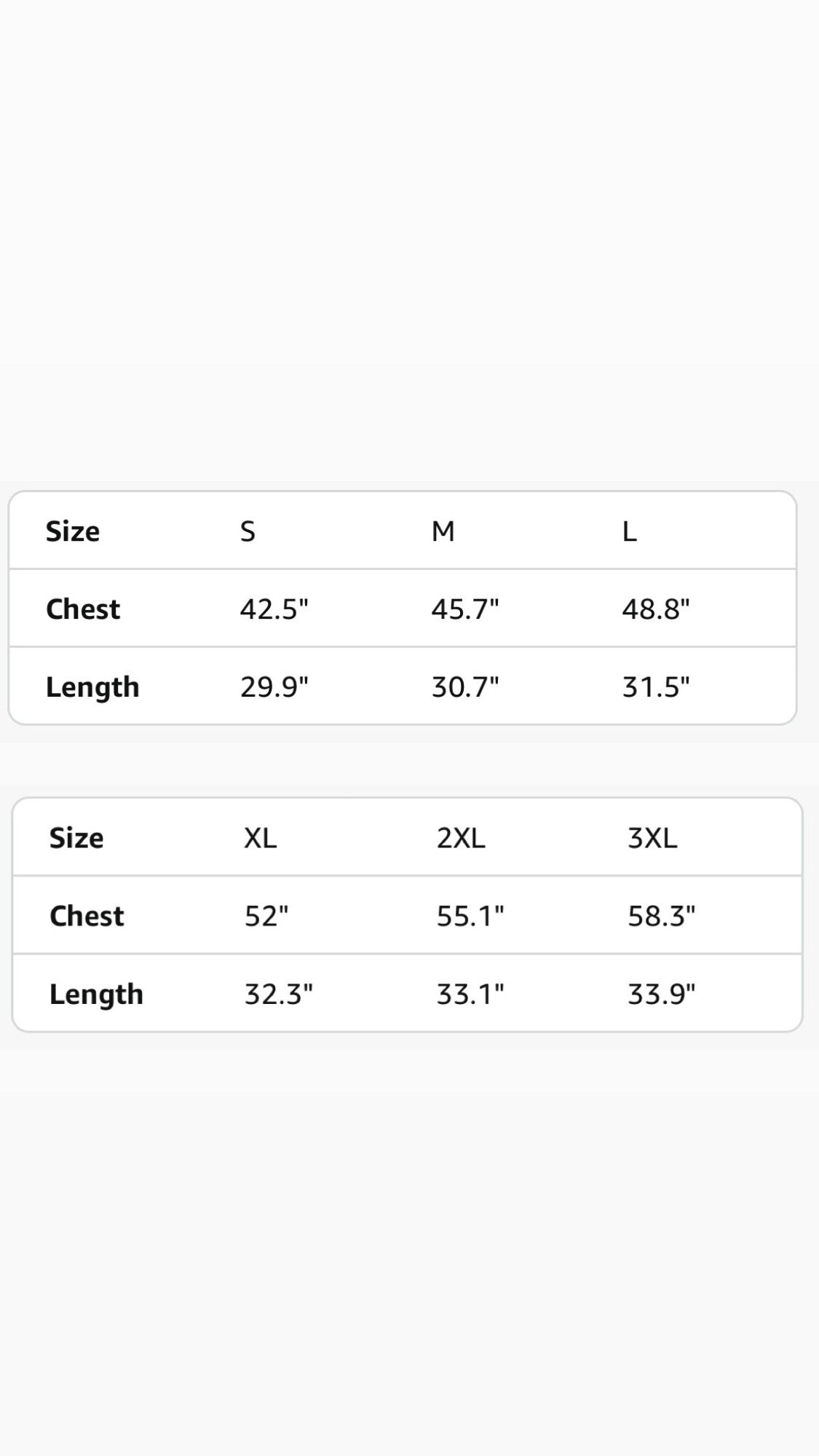Select the 2XL size column header
The height and width of the screenshot is (1456, 819).
tap(461, 838)
